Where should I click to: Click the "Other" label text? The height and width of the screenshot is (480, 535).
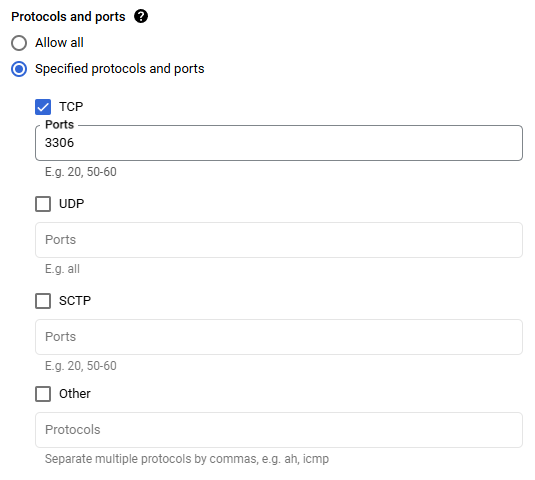click(x=75, y=394)
